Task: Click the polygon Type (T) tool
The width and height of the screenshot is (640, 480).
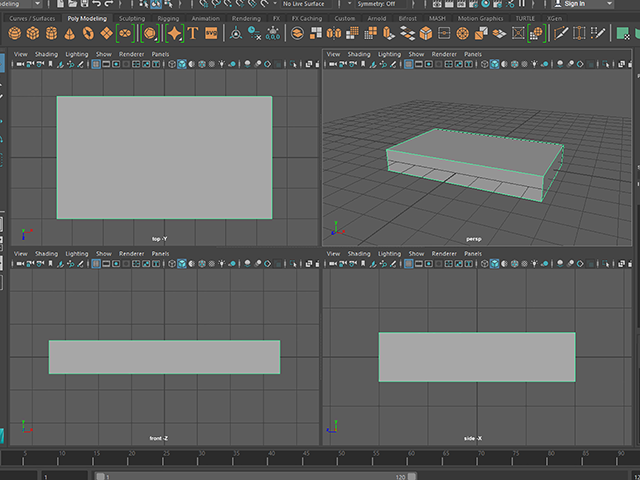Action: (x=193, y=33)
